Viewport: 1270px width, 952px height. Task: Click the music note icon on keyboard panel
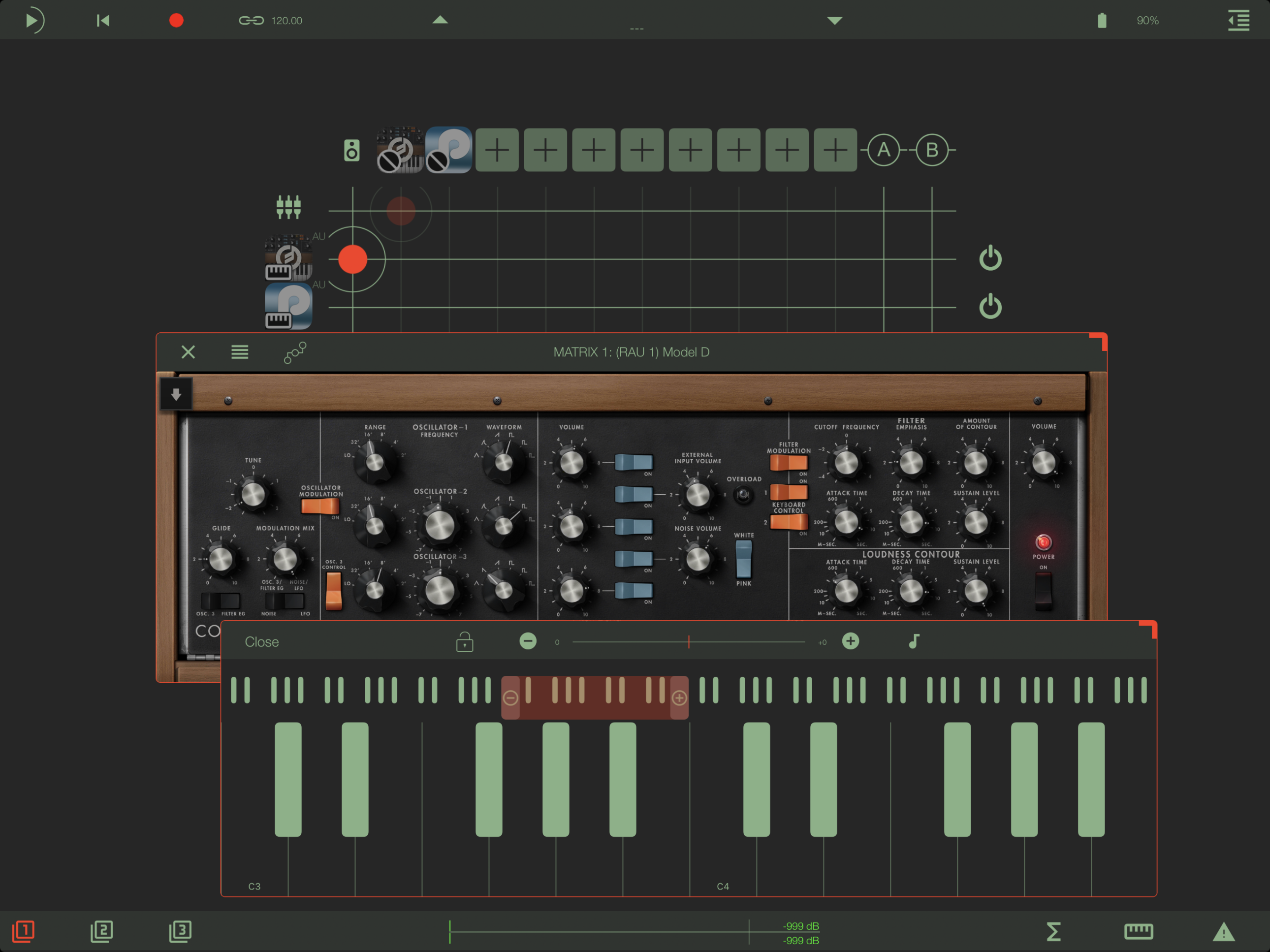click(914, 641)
